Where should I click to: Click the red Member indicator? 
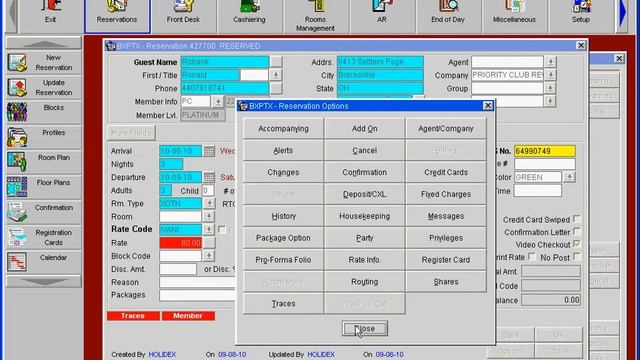(x=188, y=316)
